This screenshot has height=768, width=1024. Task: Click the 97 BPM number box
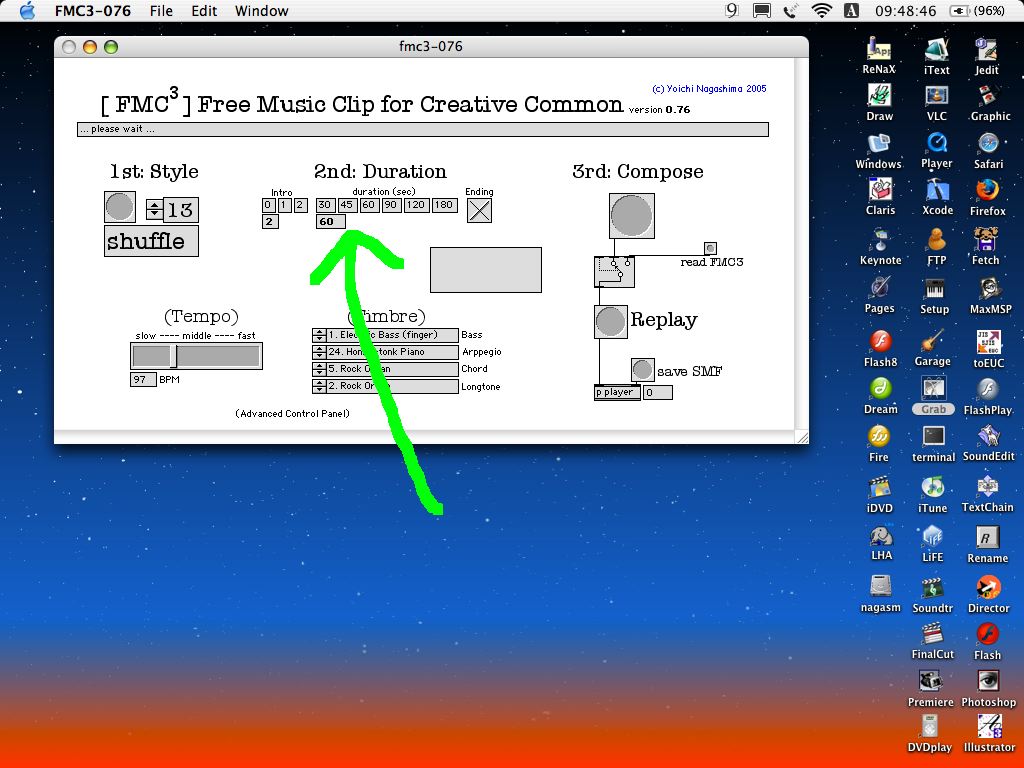point(143,379)
